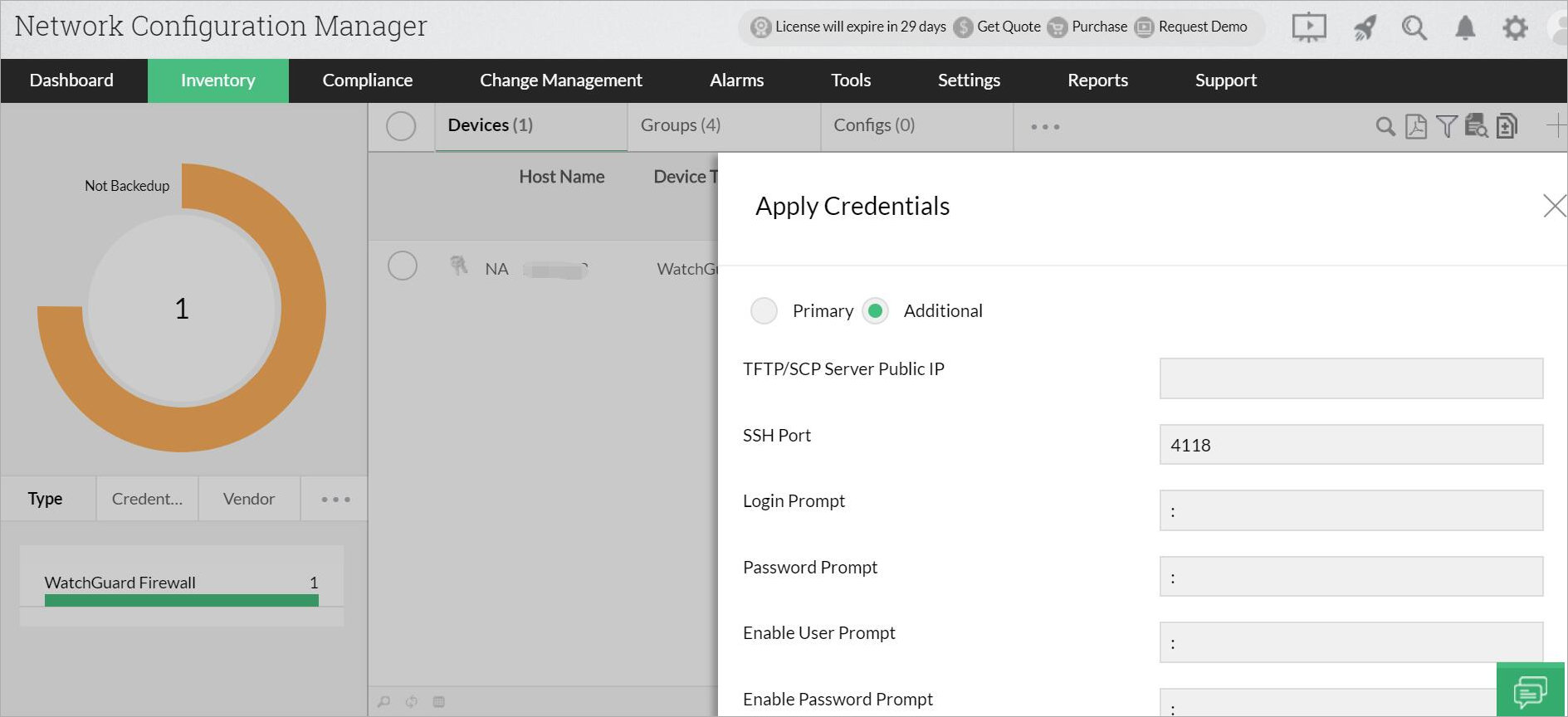Open the Inventory menu

coord(218,80)
